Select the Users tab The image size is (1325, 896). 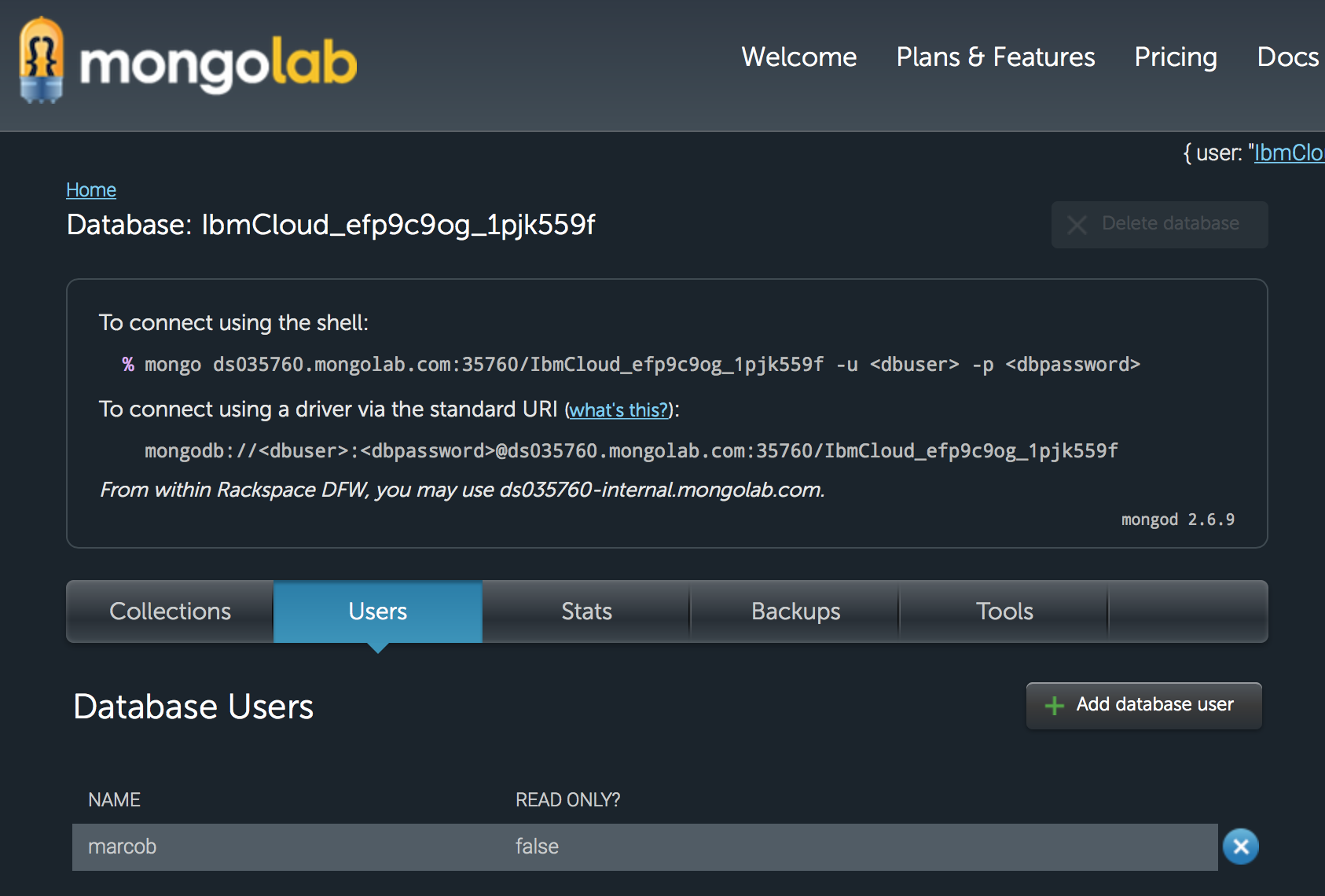point(378,611)
